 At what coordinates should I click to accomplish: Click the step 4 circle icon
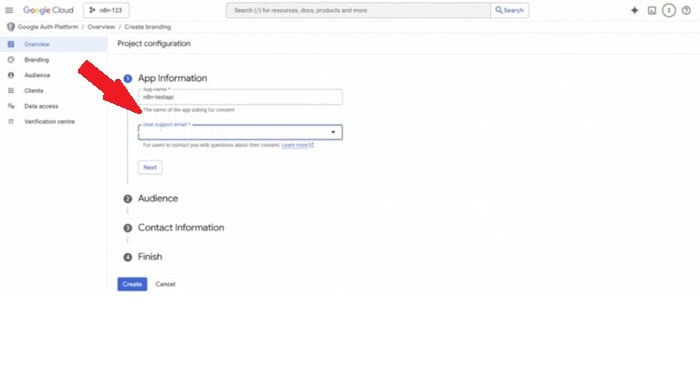pyautogui.click(x=128, y=257)
